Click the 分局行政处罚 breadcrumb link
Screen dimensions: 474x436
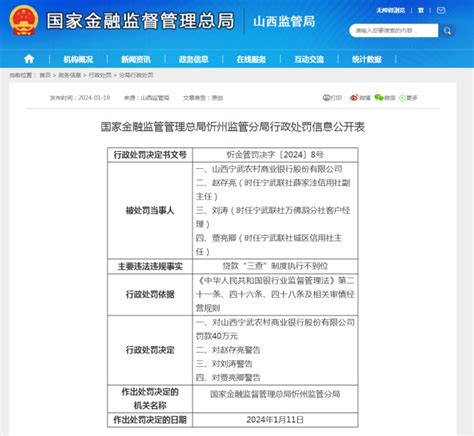pos(136,75)
